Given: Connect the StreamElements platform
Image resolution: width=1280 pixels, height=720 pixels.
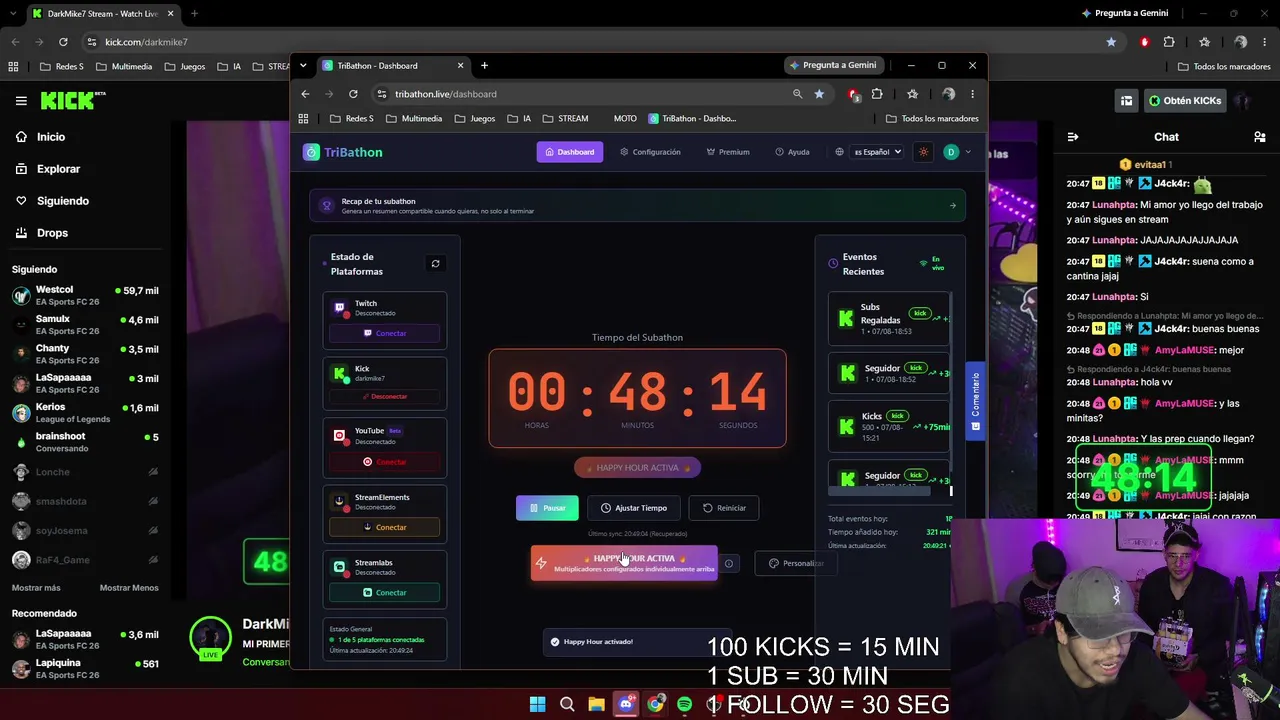Looking at the screenshot, I should pyautogui.click(x=385, y=527).
